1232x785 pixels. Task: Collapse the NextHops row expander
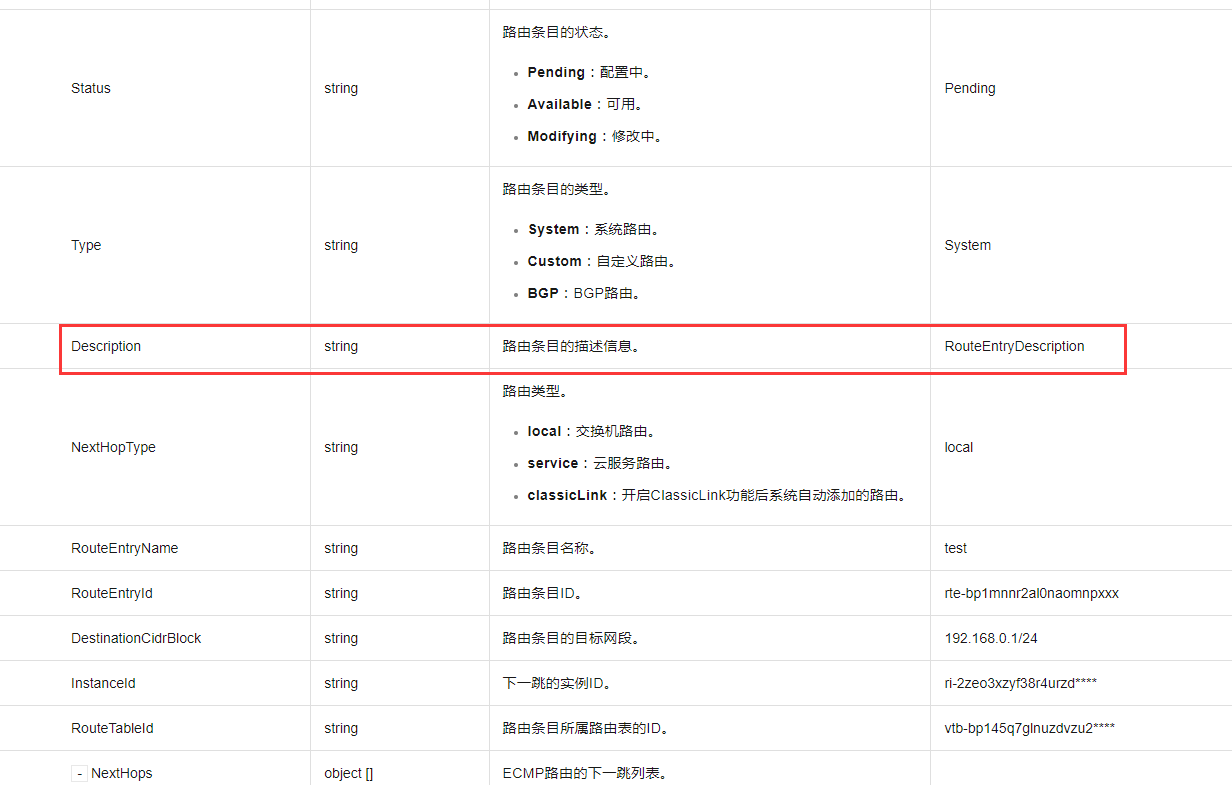(x=79, y=773)
